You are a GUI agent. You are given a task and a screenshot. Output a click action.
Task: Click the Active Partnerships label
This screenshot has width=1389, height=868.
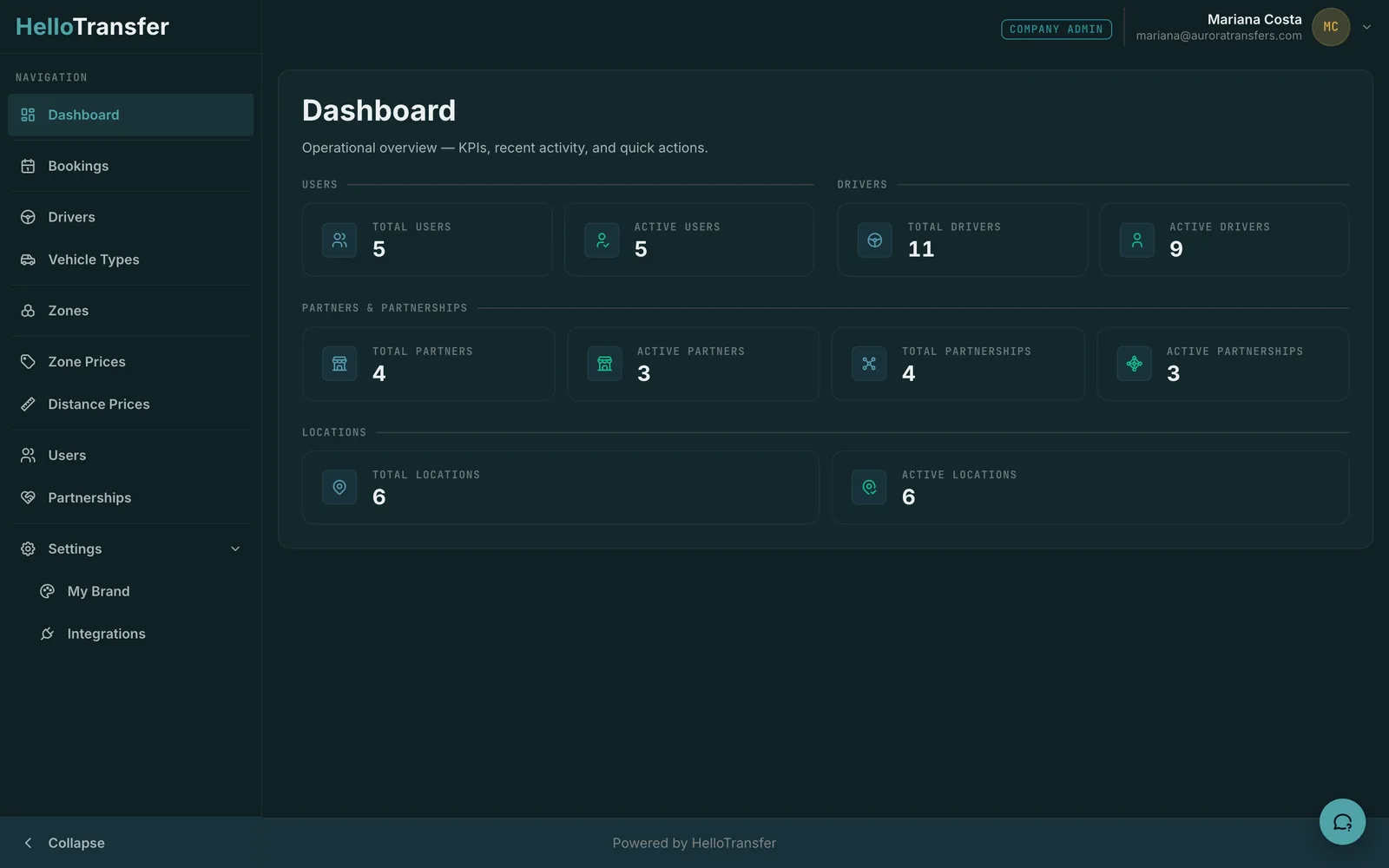pyautogui.click(x=1234, y=352)
